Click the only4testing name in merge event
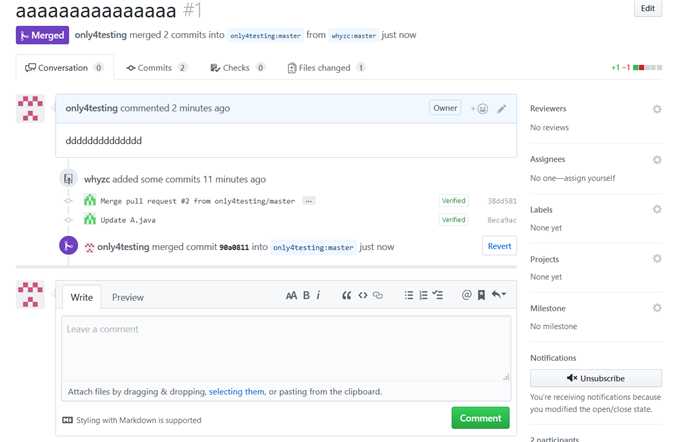Viewport: 698px width, 442px height. 123,247
